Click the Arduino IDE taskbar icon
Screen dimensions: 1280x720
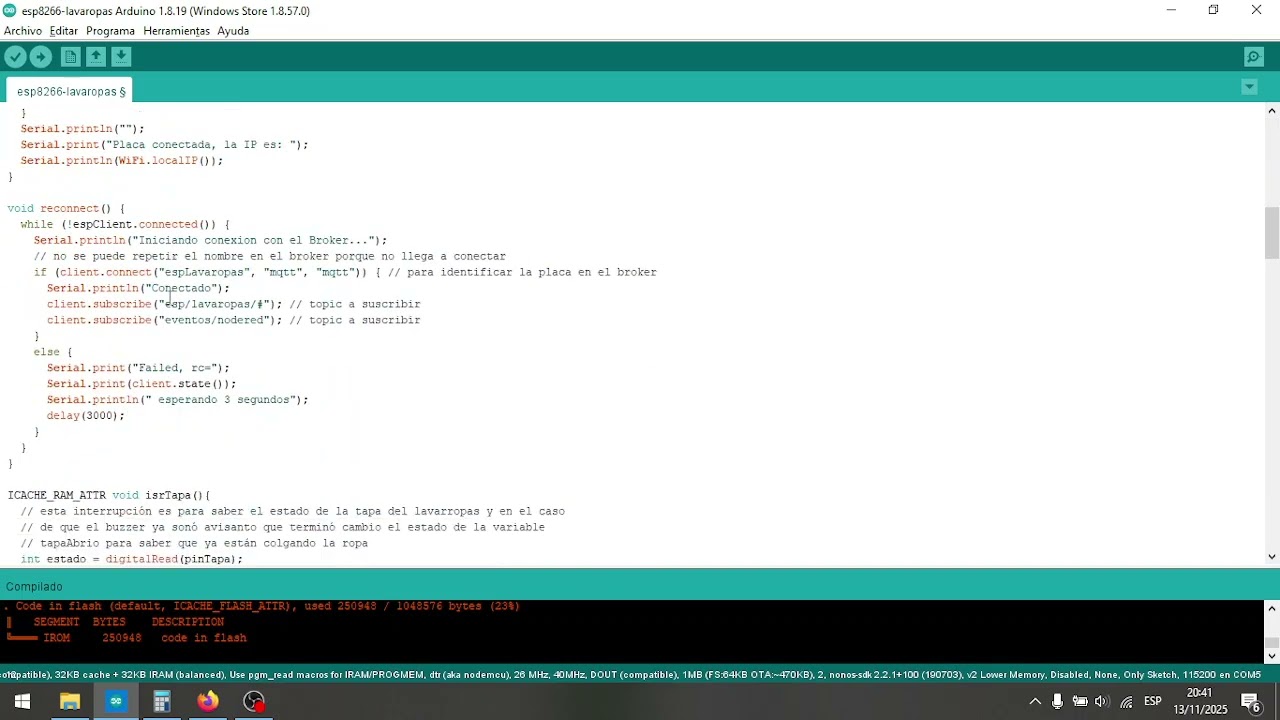click(x=116, y=701)
